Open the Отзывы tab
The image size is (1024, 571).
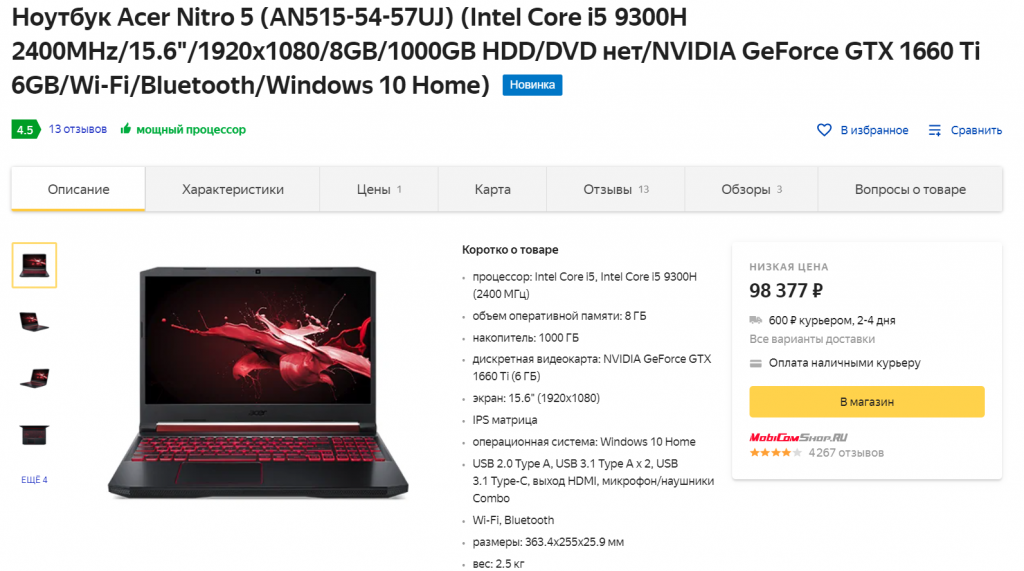[616, 189]
